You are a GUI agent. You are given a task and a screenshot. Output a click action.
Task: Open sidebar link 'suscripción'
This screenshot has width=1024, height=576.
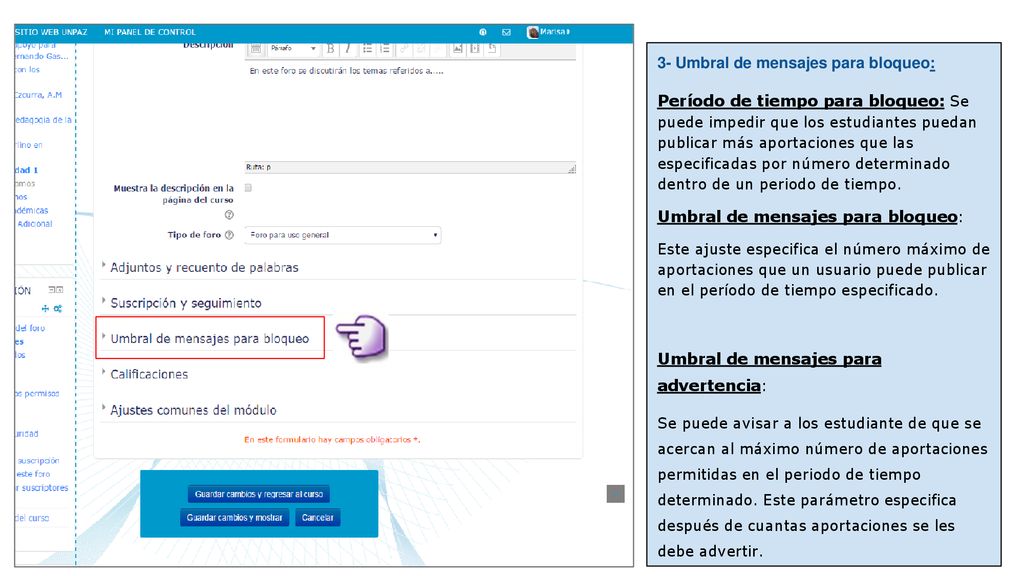[x=38, y=461]
